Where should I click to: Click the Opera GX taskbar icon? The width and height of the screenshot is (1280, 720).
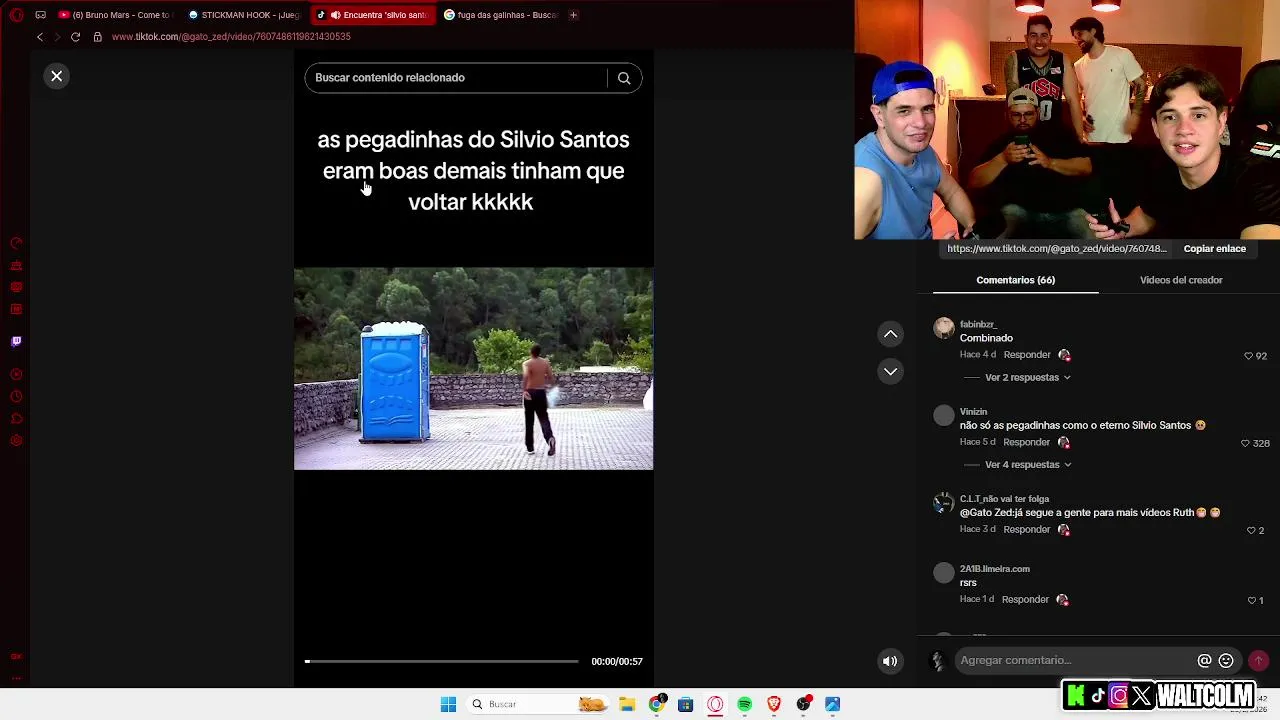715,705
